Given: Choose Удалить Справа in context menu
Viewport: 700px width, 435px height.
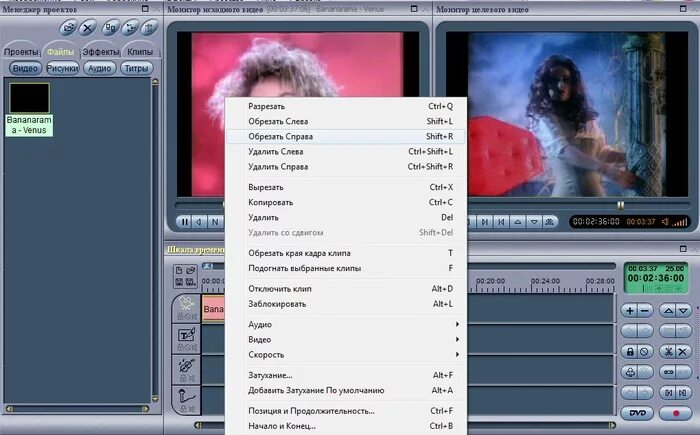Looking at the screenshot, I should [346, 167].
